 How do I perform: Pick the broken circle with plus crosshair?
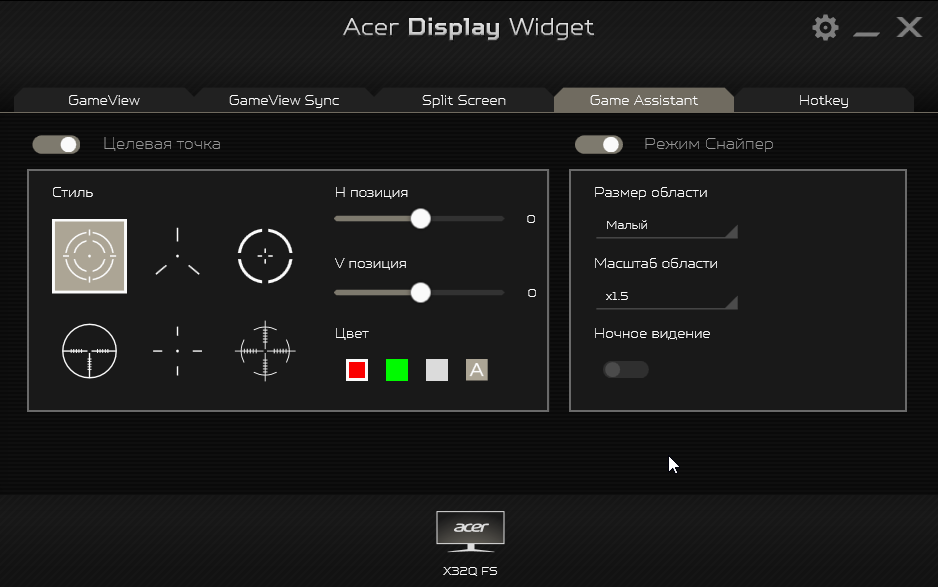coord(265,256)
